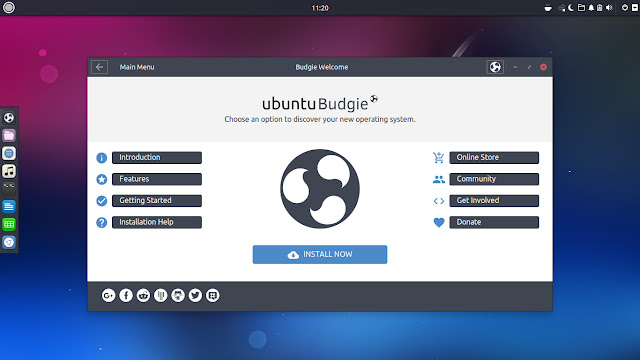Viewport: 640px width, 360px height.
Task: Open the Installation Help section
Action: [157, 222]
